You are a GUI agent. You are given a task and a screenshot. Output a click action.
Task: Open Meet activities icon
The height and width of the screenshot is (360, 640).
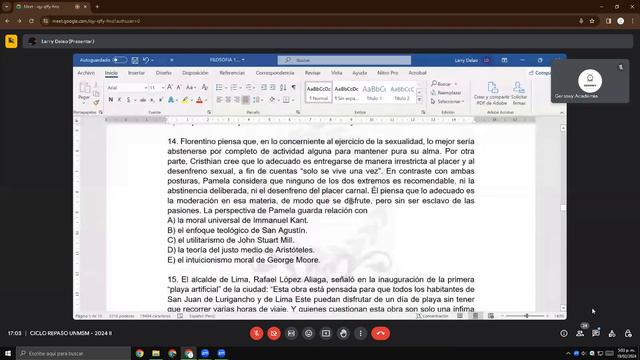pyautogui.click(x=612, y=333)
